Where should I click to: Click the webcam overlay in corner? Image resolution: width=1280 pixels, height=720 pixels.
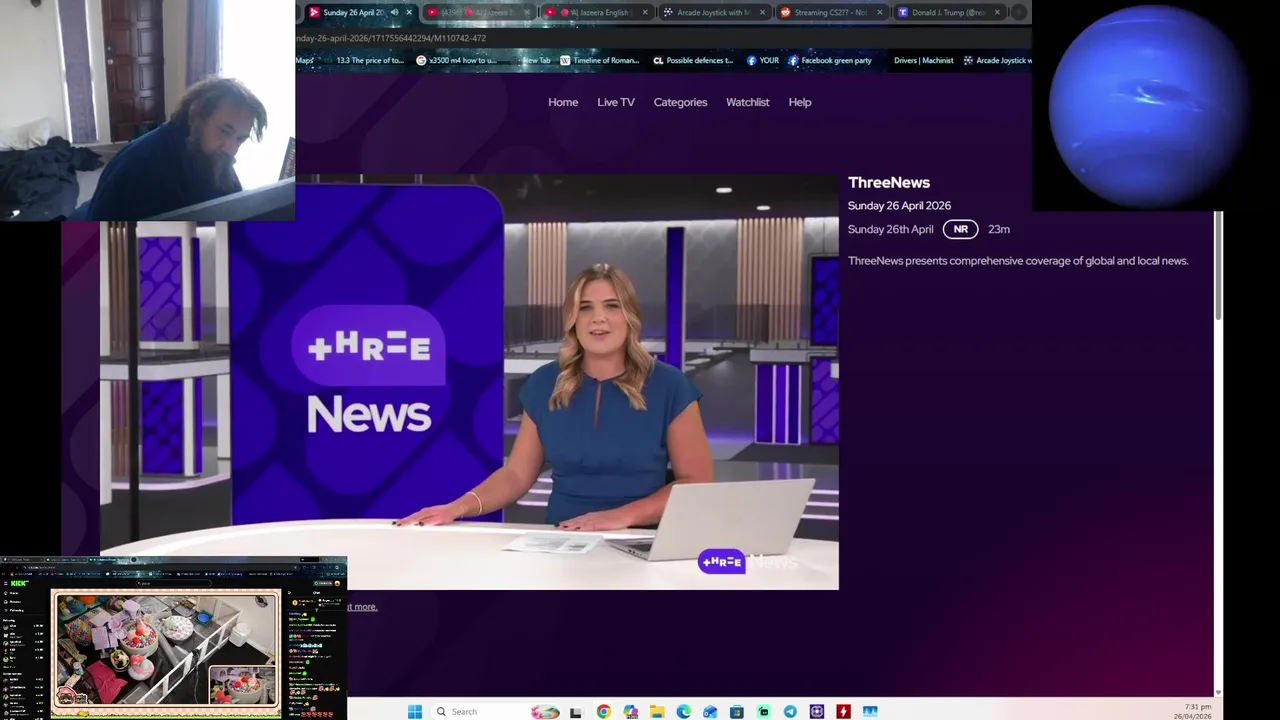coord(148,110)
